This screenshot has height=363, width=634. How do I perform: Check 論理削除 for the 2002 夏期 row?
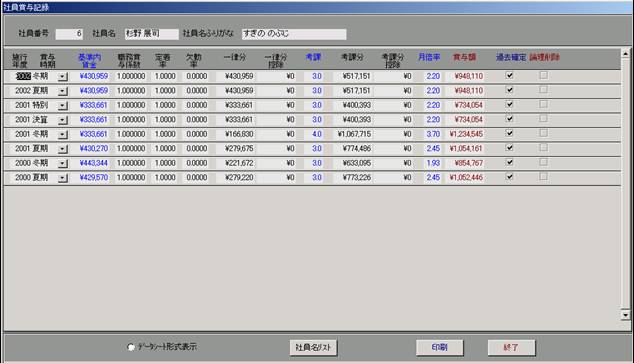(x=543, y=90)
